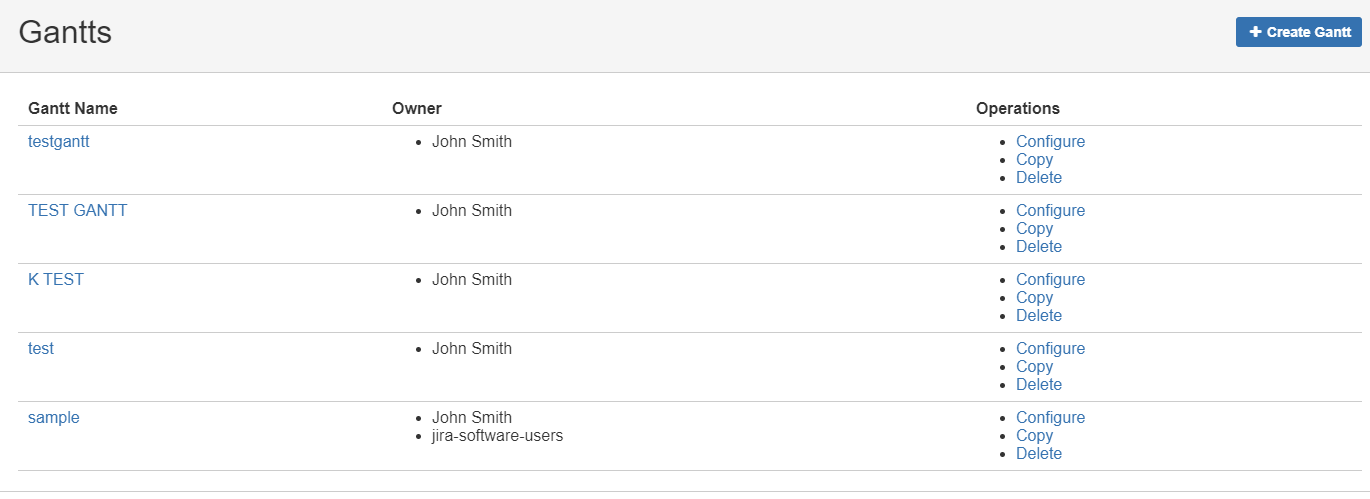This screenshot has height=499, width=1370.
Task: Open the sample gantt link
Action: click(x=54, y=418)
